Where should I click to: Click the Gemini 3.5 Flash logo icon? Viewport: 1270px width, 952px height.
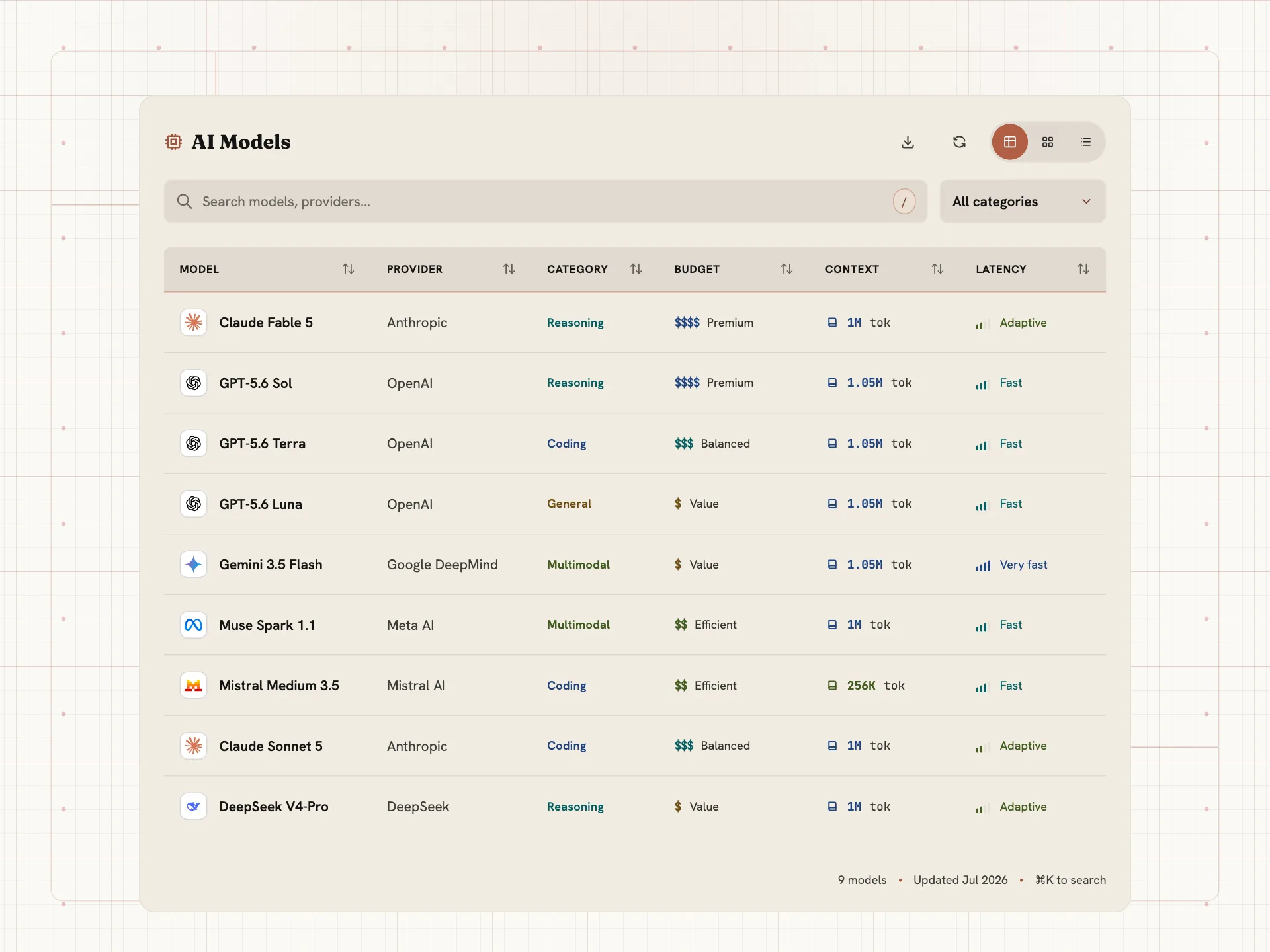pyautogui.click(x=193, y=565)
